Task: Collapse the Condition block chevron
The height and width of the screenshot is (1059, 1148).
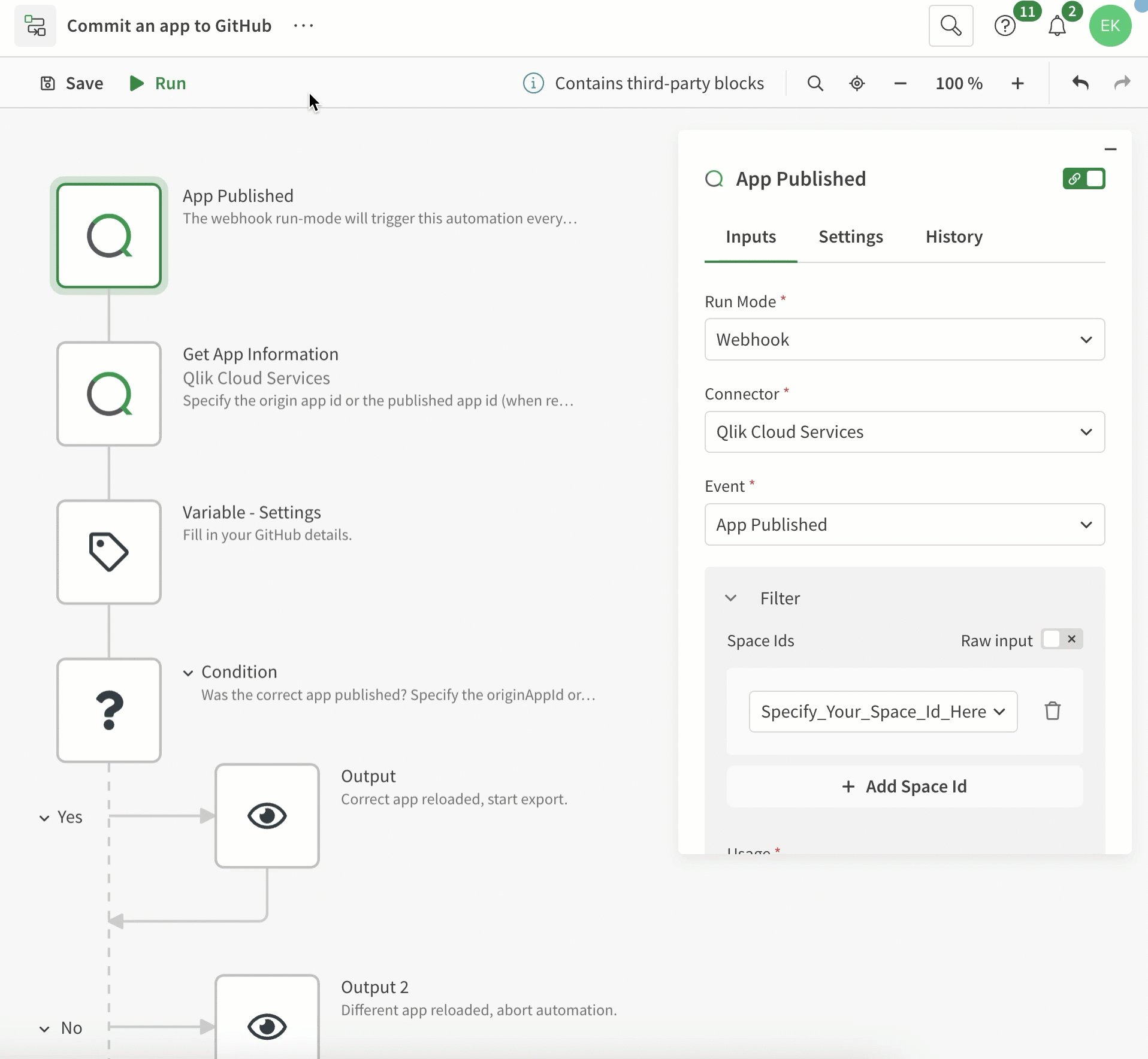Action: pos(188,673)
